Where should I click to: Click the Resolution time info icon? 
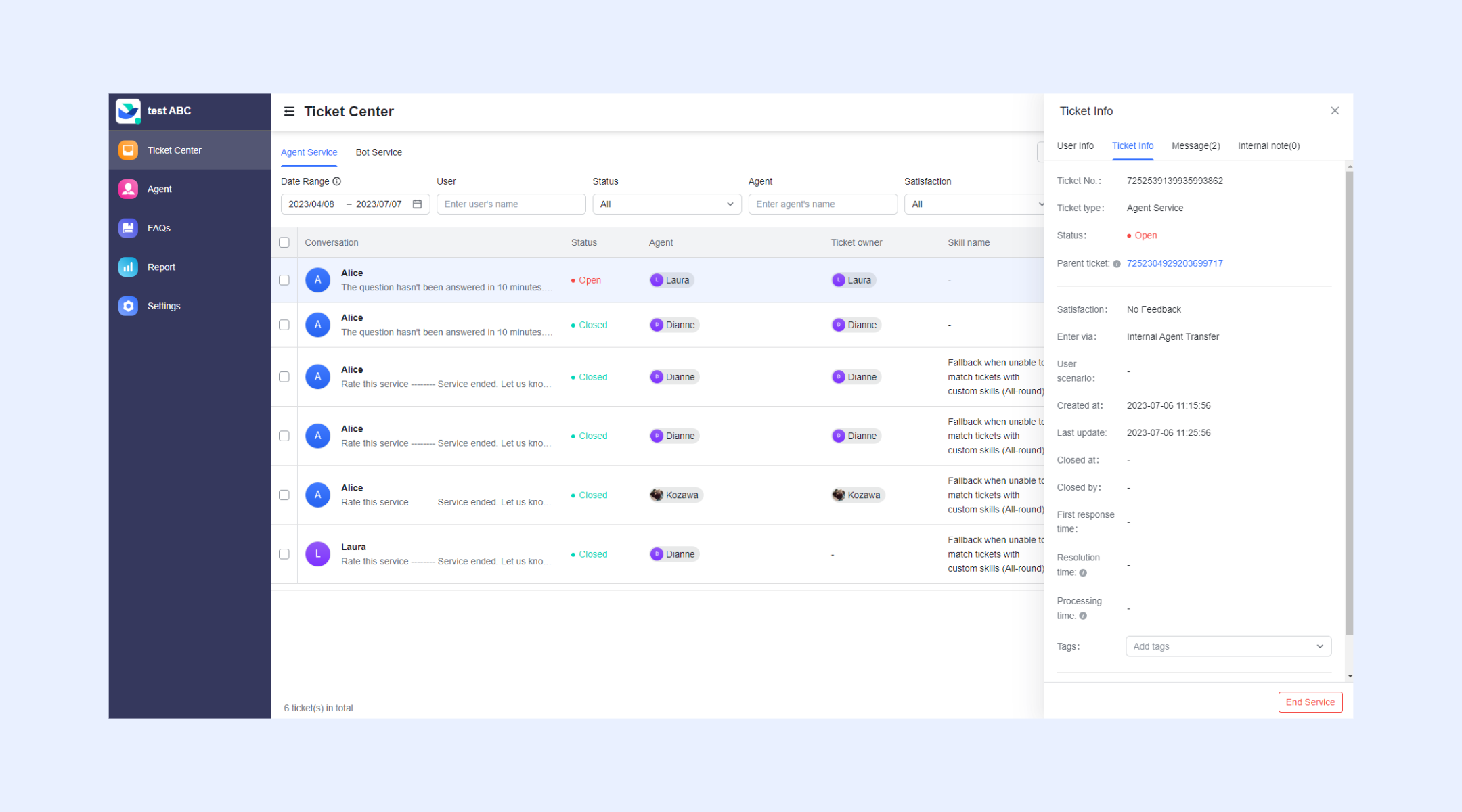coord(1083,572)
